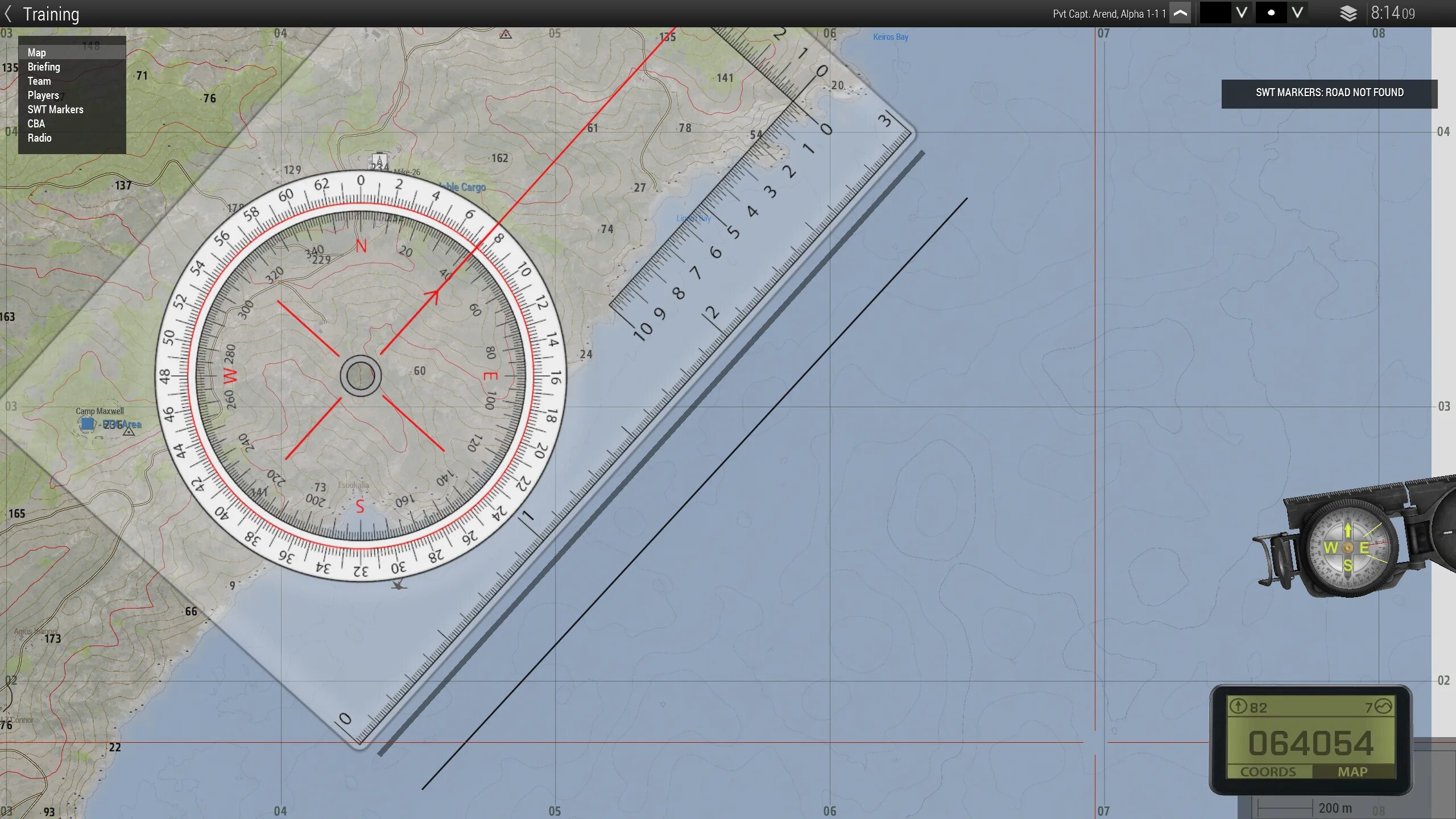
Task: Click the airplane icon below the protractor
Action: point(399,584)
